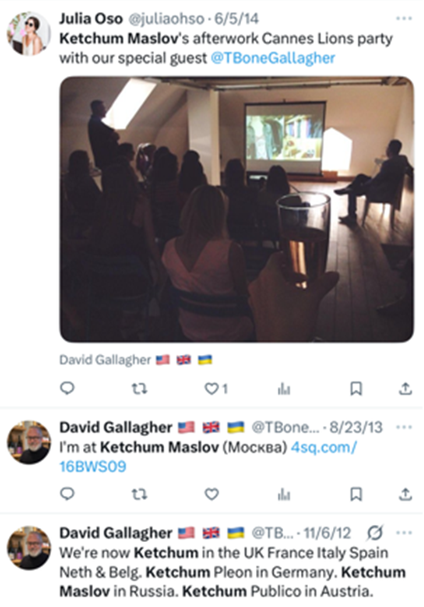Bookmark the 8/23/13 David Gallagher tweet
424x607 pixels.
coord(356,494)
